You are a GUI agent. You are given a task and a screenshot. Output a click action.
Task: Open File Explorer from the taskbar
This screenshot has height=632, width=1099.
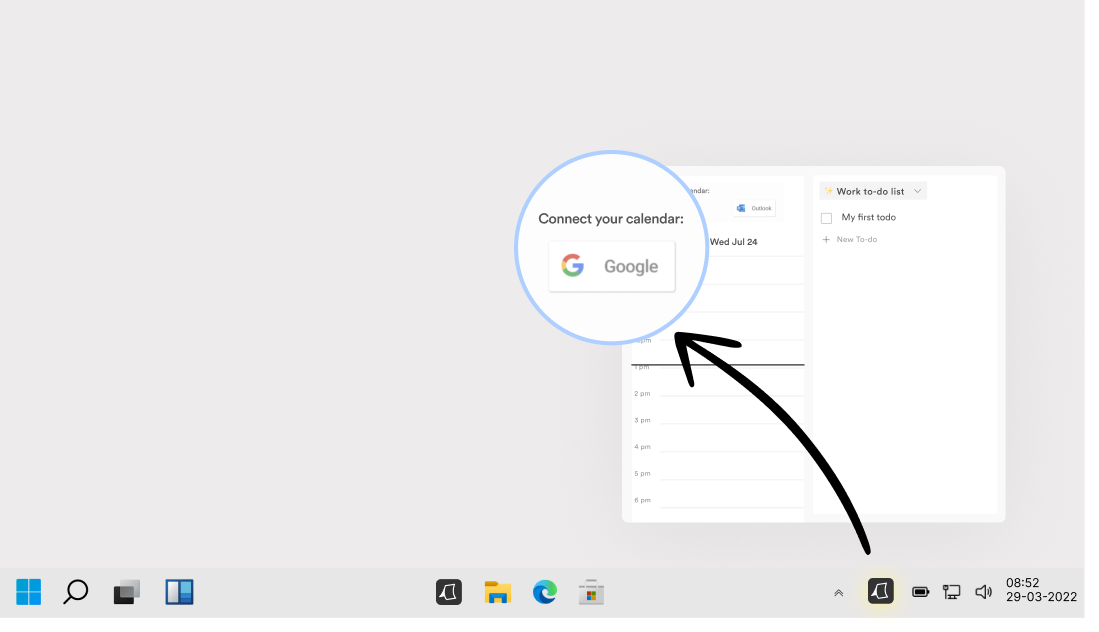coord(498,592)
